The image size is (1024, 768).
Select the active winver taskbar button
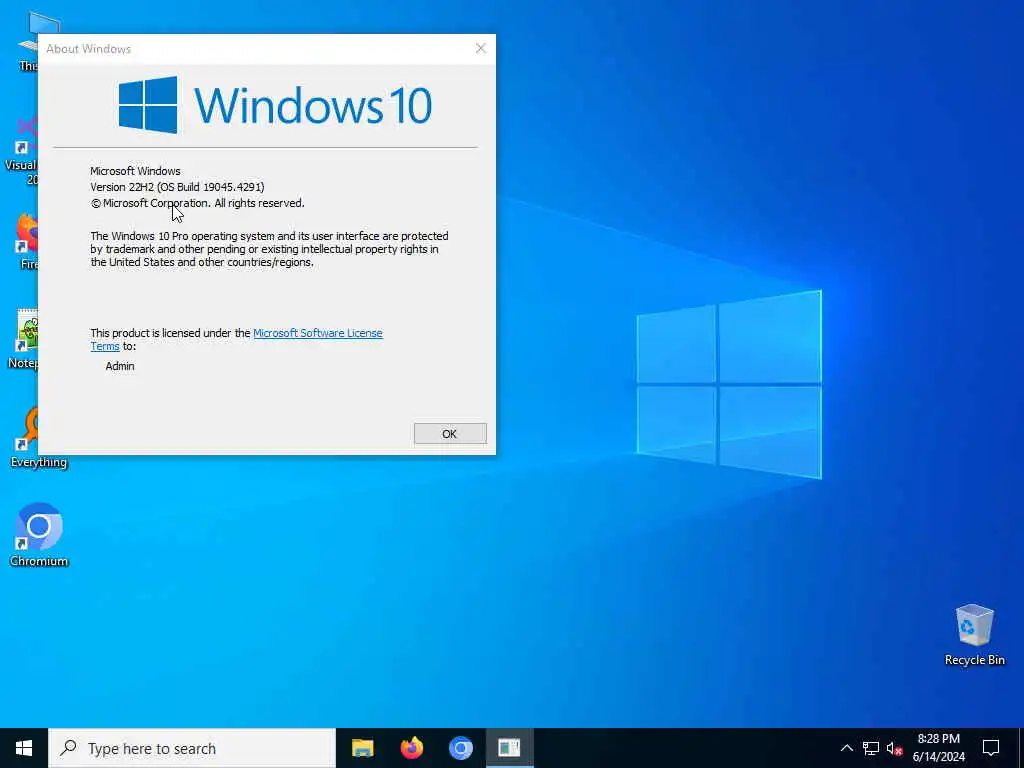click(509, 748)
